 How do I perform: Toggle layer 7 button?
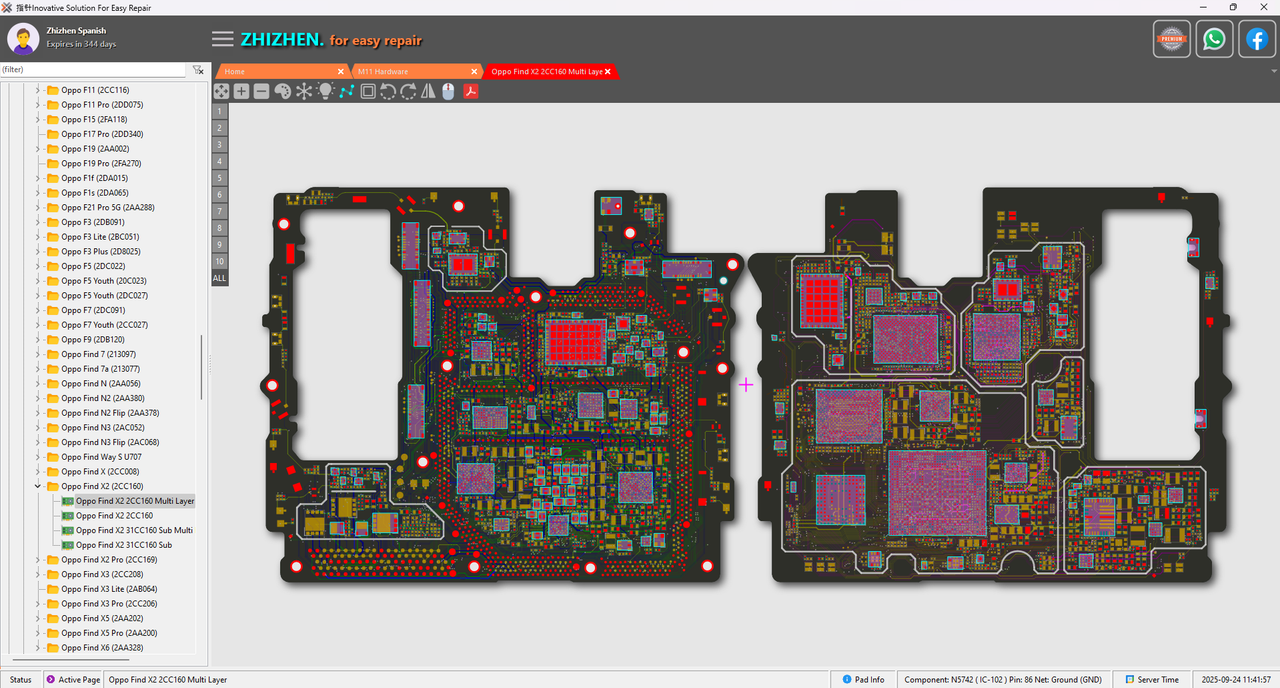pyautogui.click(x=220, y=211)
